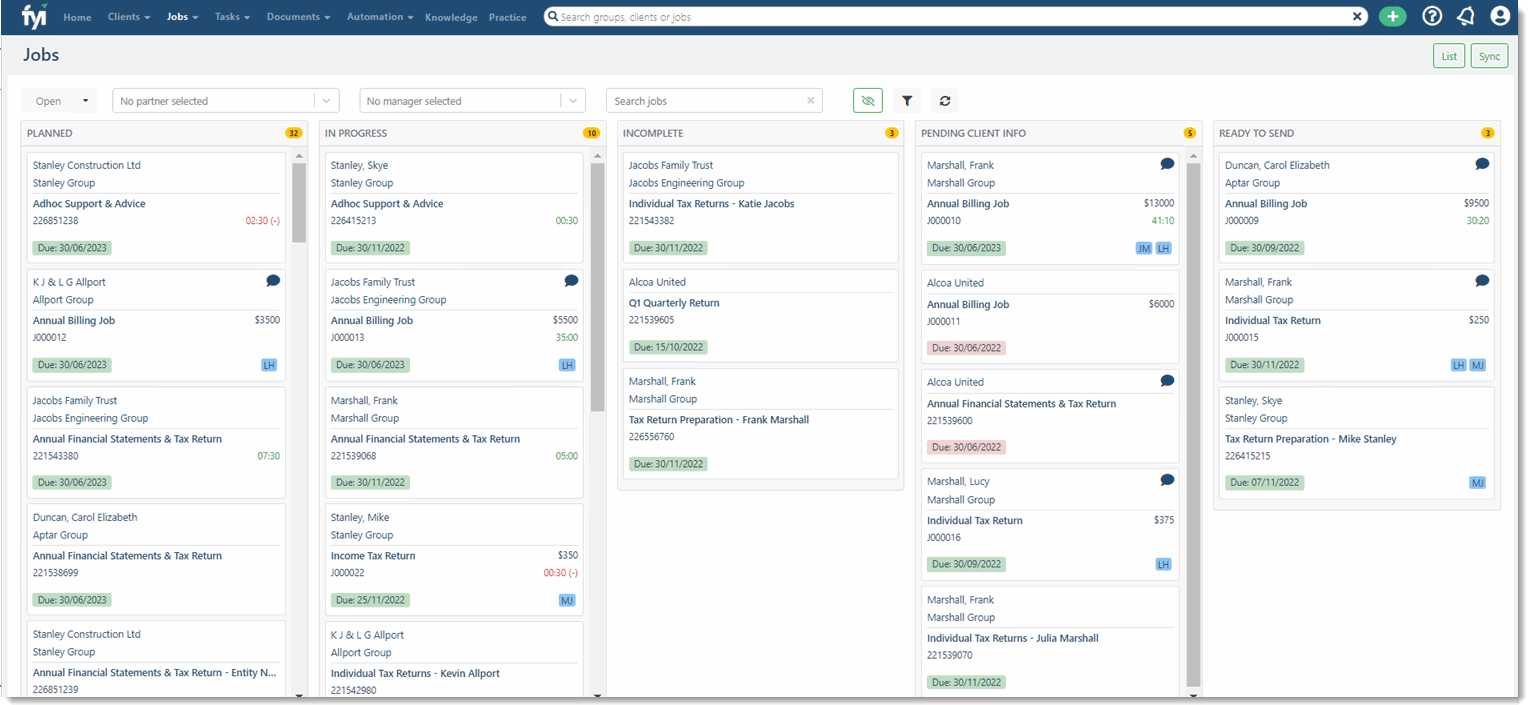This screenshot has height=705, width=1528.
Task: Click the fyi logo
Action: pos(34,16)
